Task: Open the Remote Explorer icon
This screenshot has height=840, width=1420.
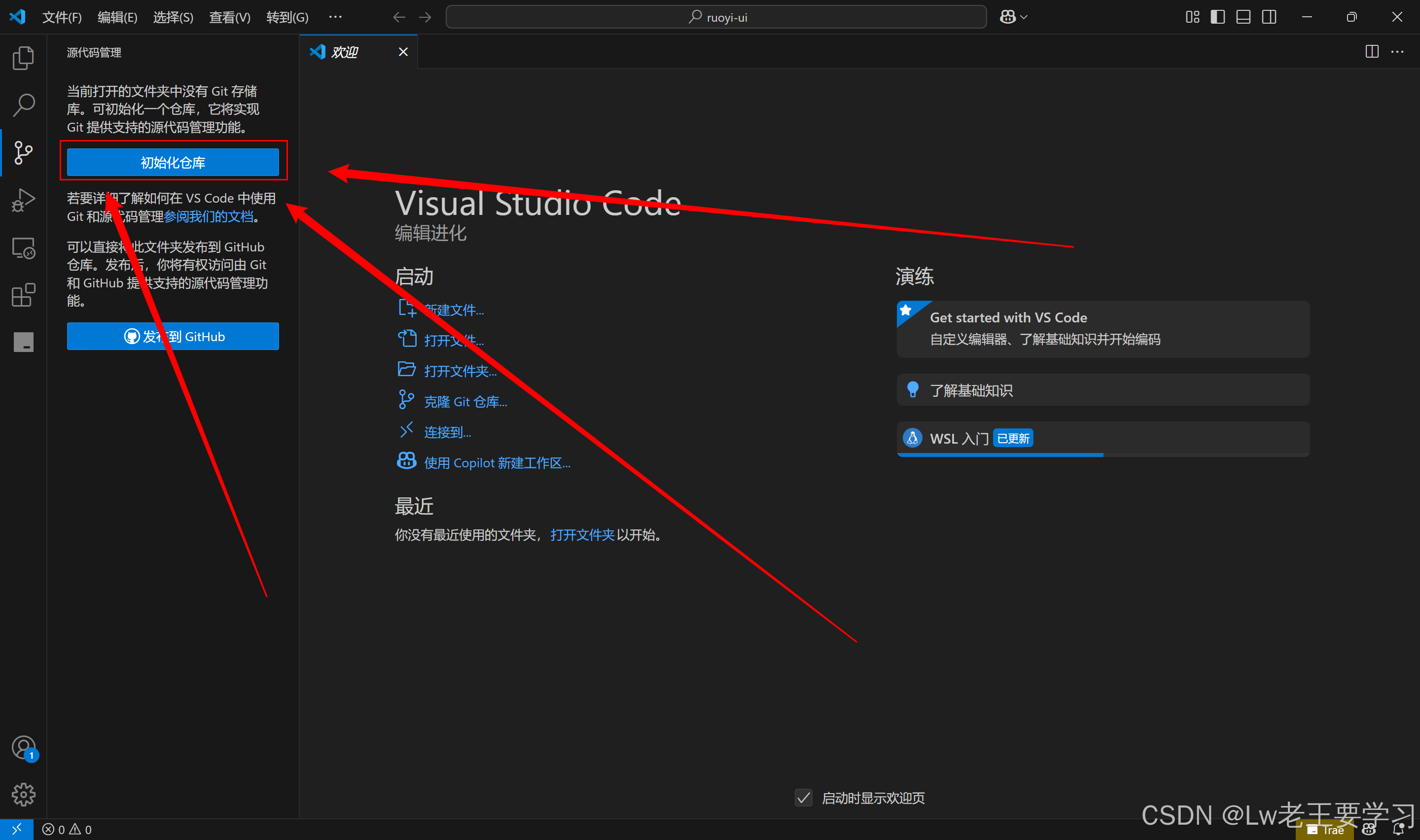Action: click(x=23, y=248)
